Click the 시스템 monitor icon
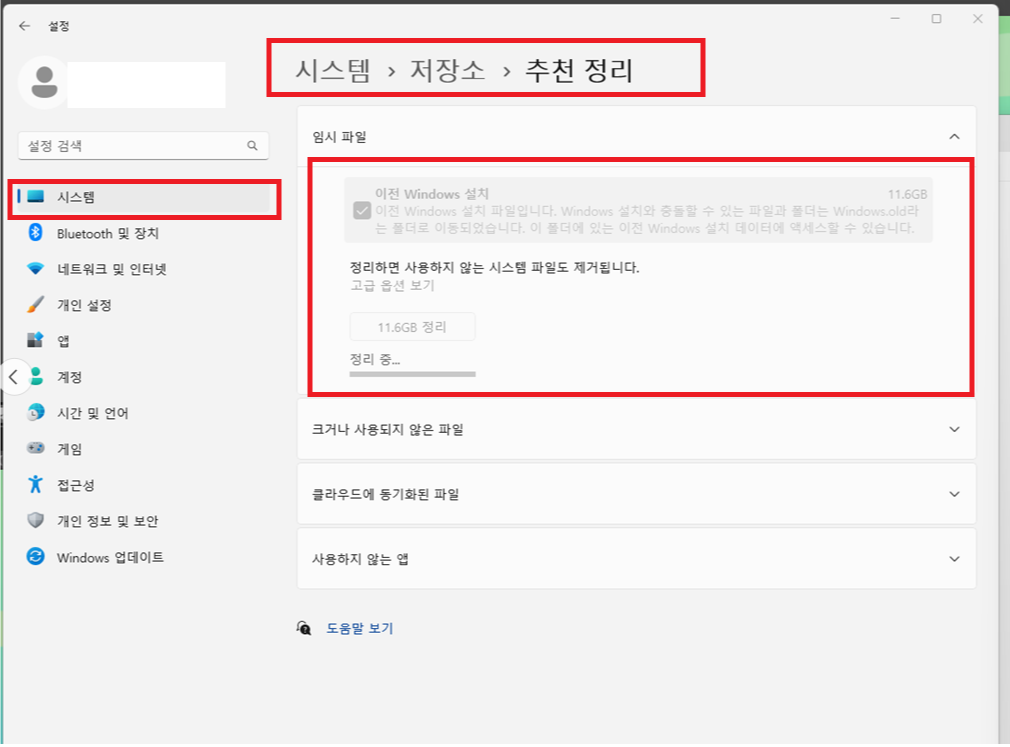The image size is (1010, 747). click(35, 196)
